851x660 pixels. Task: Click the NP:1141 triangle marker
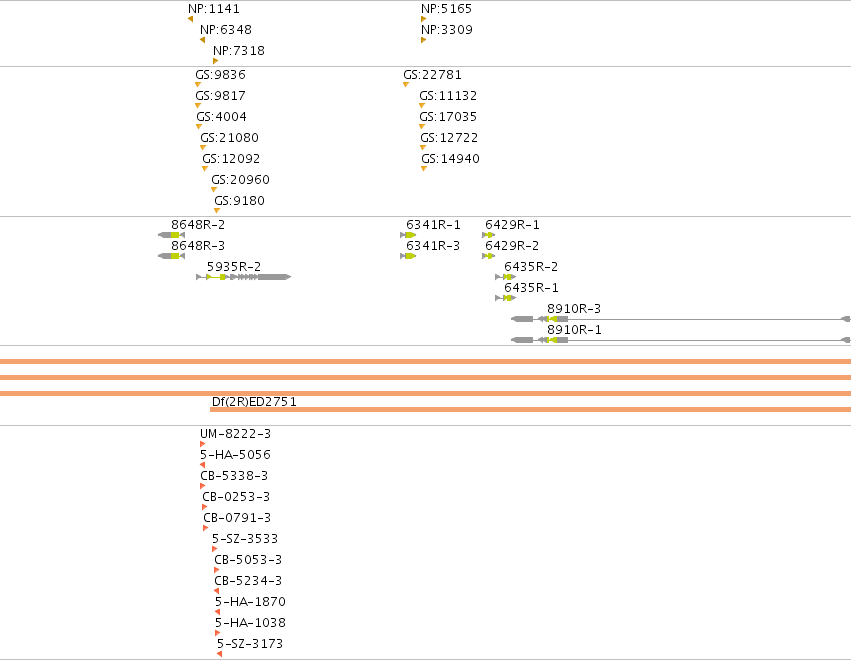190,19
